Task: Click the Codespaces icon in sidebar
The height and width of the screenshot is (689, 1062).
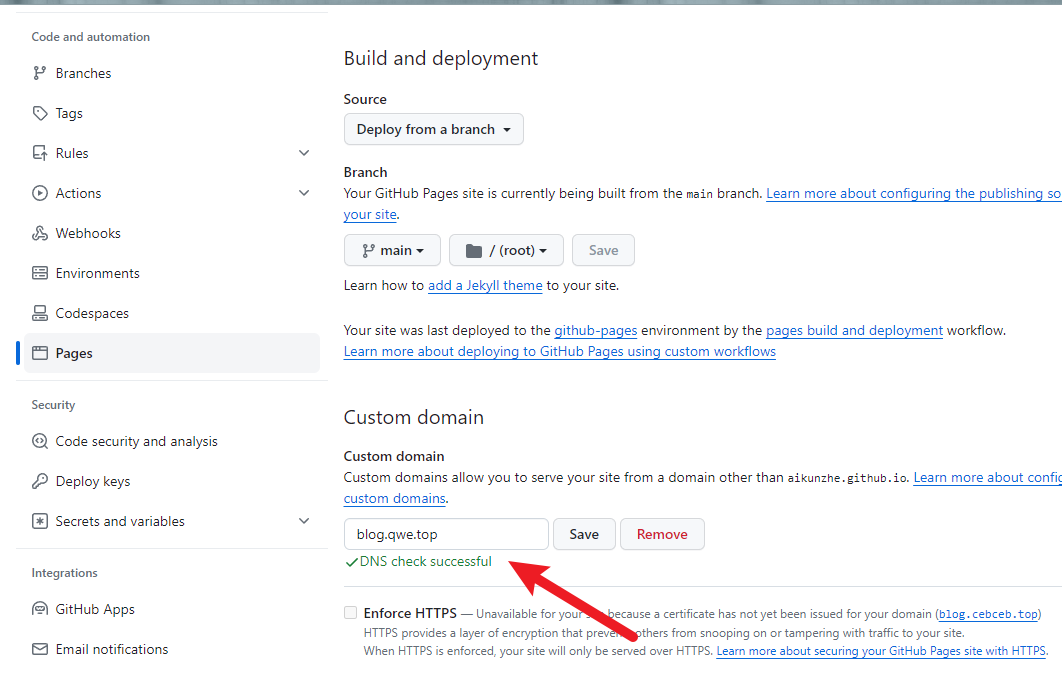Action: (x=40, y=313)
